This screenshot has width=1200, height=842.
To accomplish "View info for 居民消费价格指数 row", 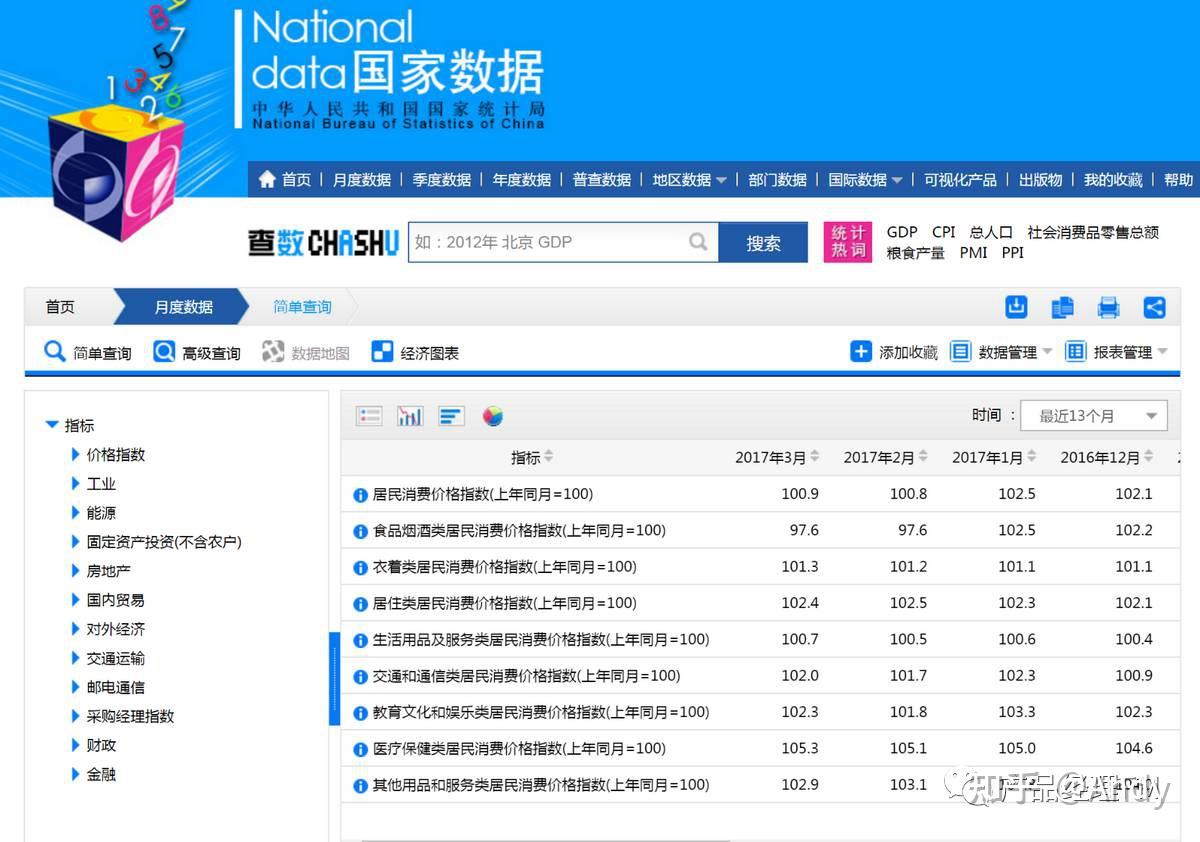I will pos(359,494).
